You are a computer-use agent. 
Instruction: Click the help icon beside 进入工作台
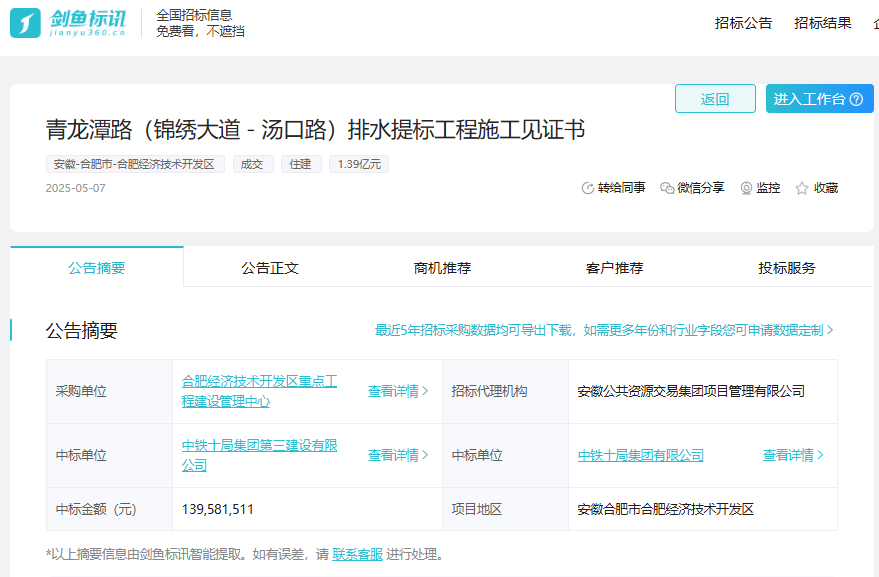855,99
